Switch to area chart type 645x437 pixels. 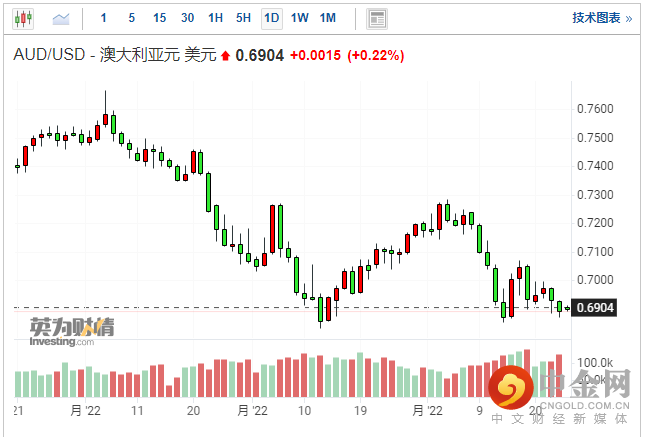tap(61, 18)
